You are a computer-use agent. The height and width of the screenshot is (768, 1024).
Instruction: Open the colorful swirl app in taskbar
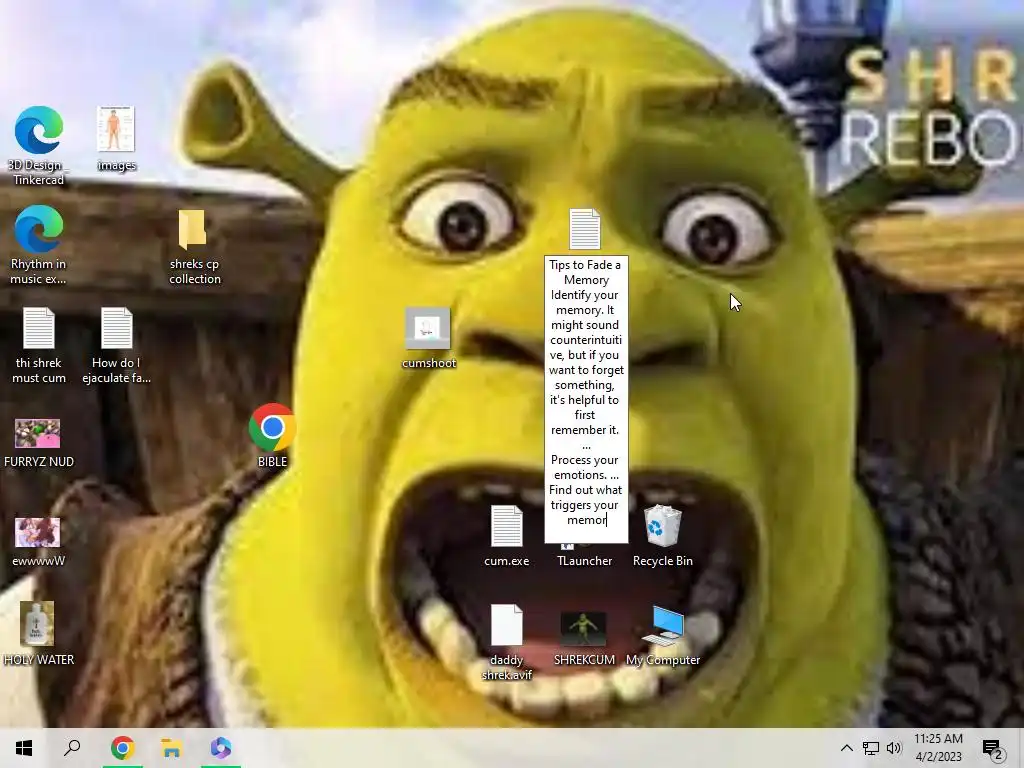coord(221,748)
